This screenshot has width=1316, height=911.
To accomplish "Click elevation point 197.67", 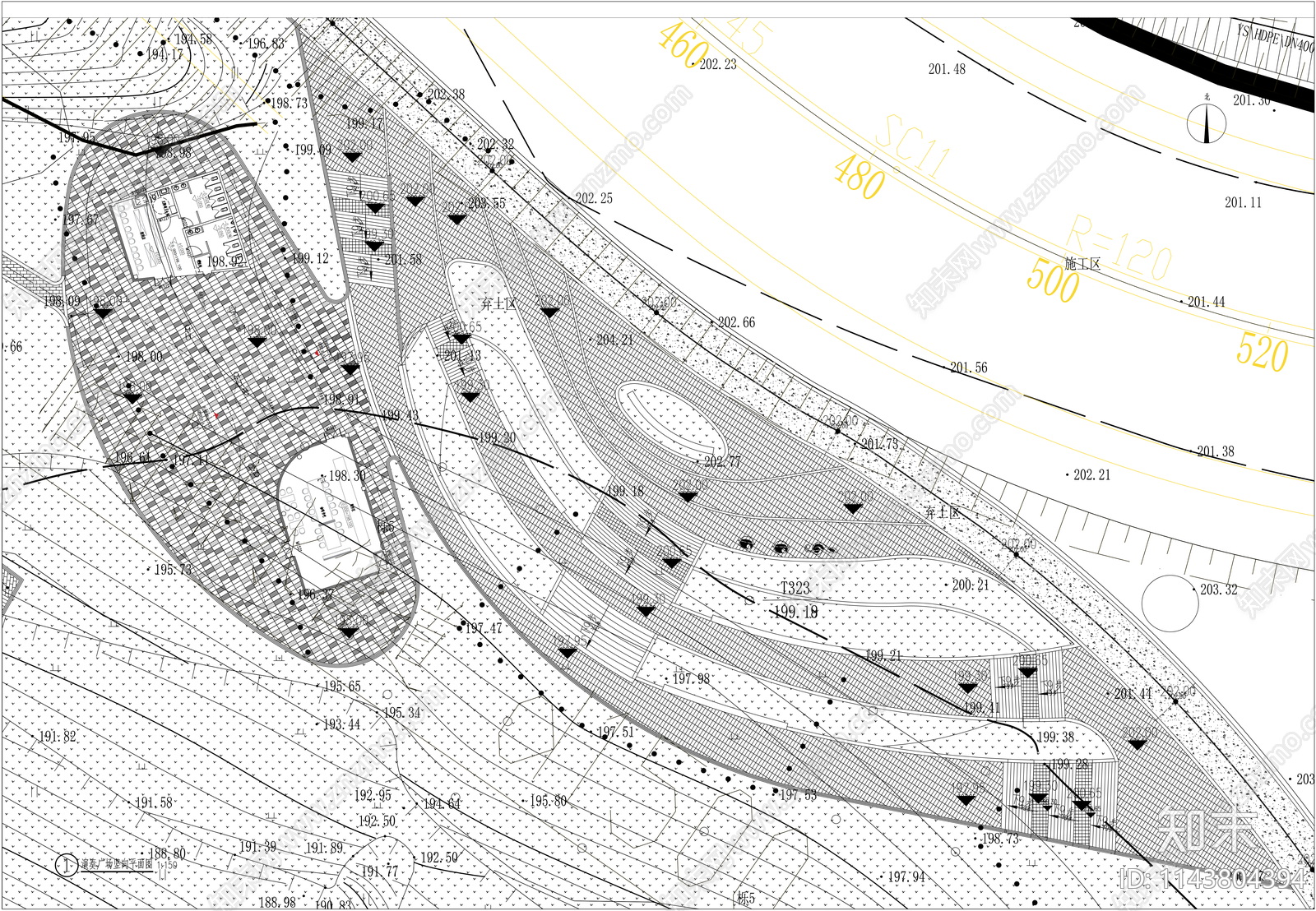I will coord(81,220).
